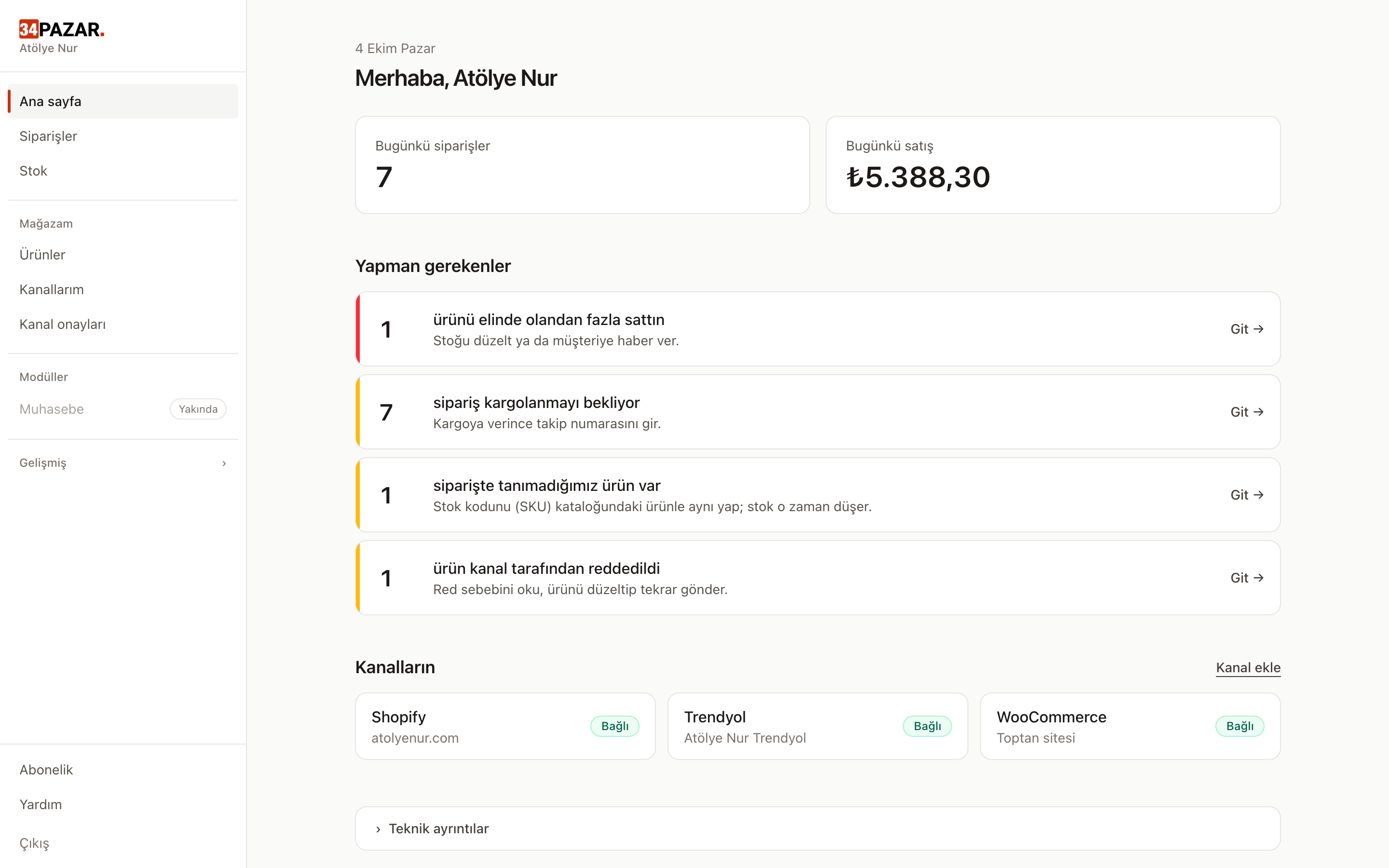Expand the Gelişmiş sidebar section chevron
The image size is (1389, 868).
pyautogui.click(x=224, y=463)
